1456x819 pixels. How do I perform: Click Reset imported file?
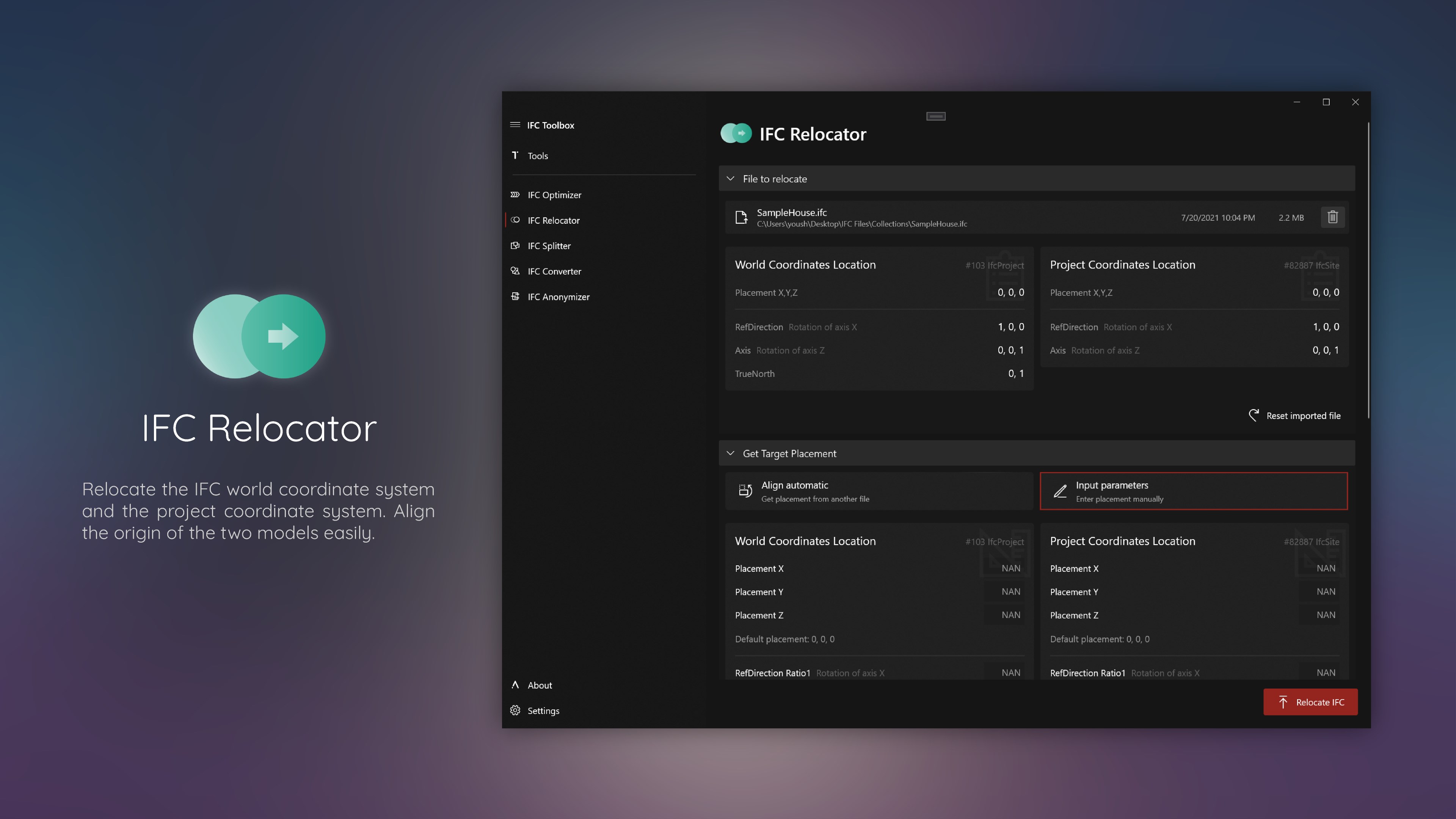coord(1294,416)
